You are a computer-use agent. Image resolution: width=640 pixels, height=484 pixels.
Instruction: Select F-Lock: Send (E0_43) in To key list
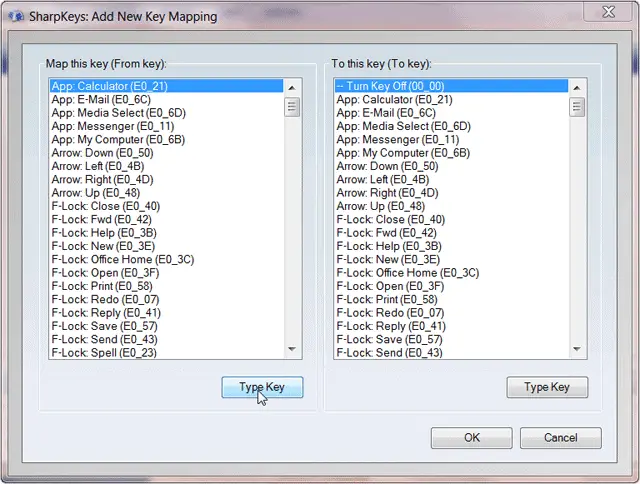coord(451,353)
